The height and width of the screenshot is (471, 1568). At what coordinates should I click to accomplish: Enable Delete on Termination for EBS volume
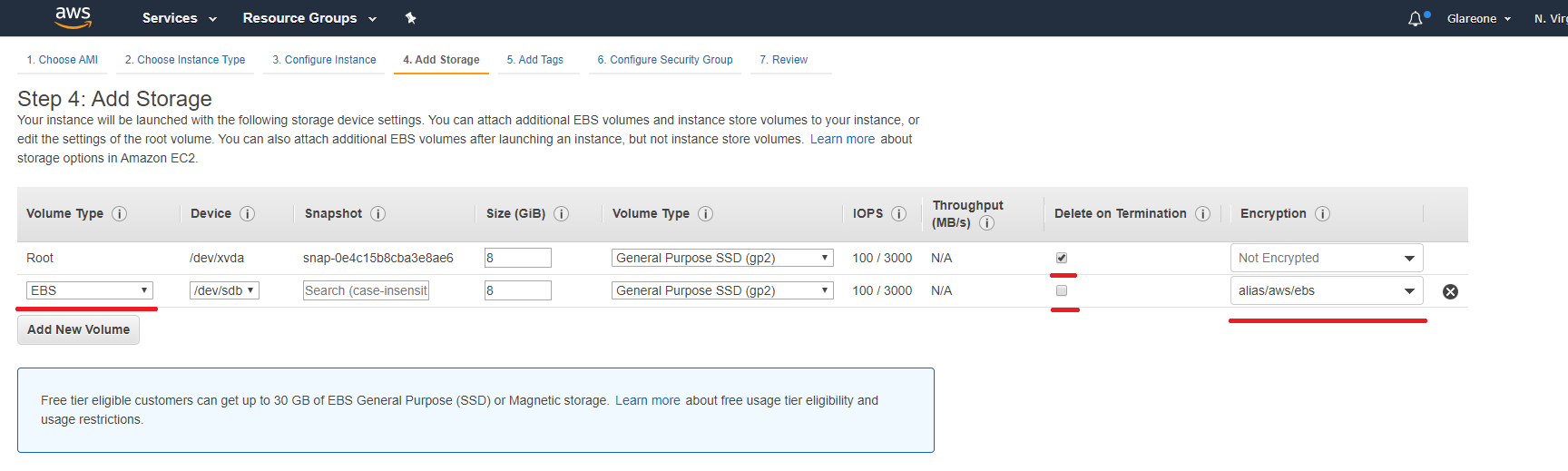pyautogui.click(x=1061, y=290)
